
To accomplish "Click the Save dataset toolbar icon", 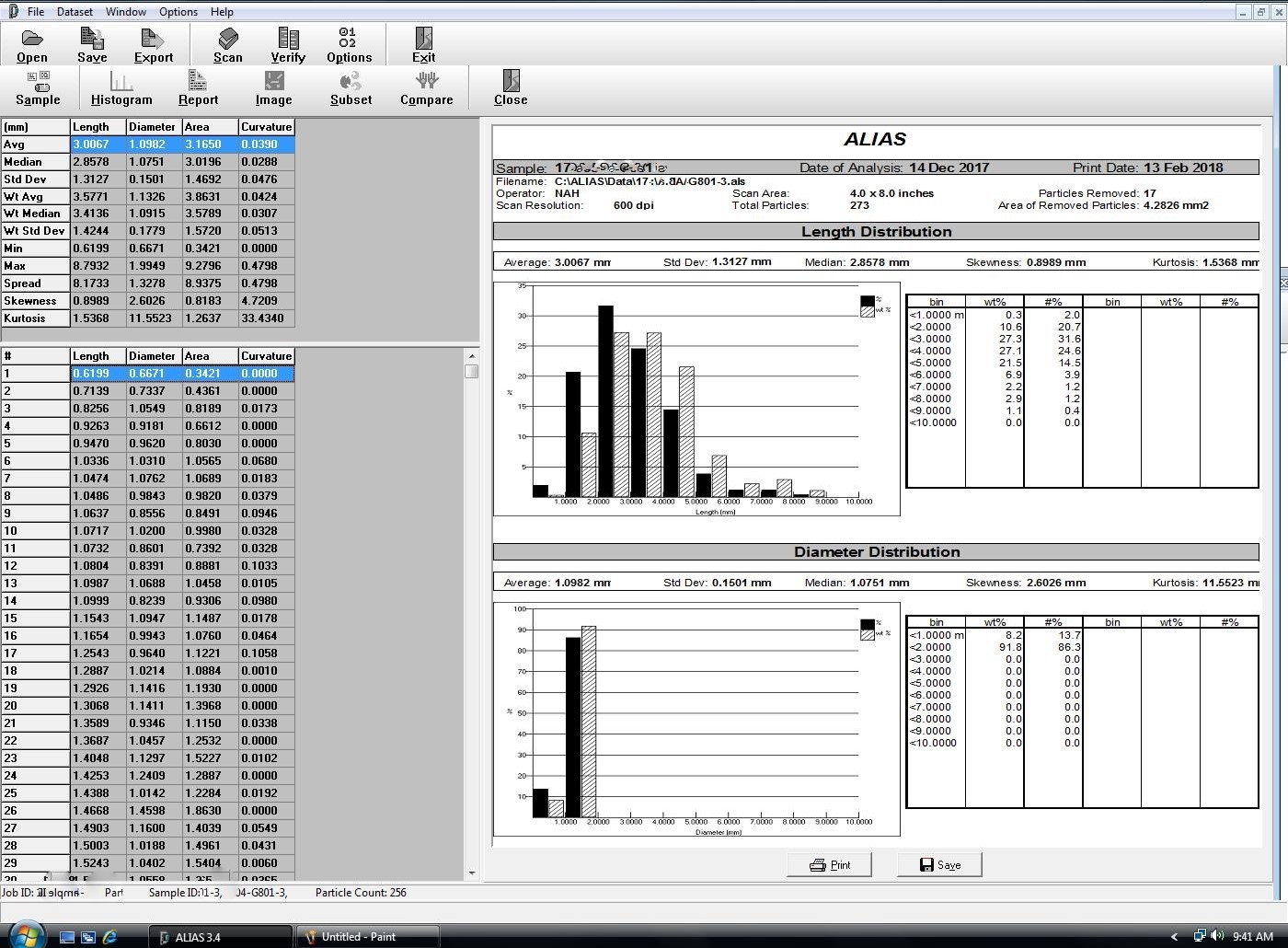I will tap(92, 40).
